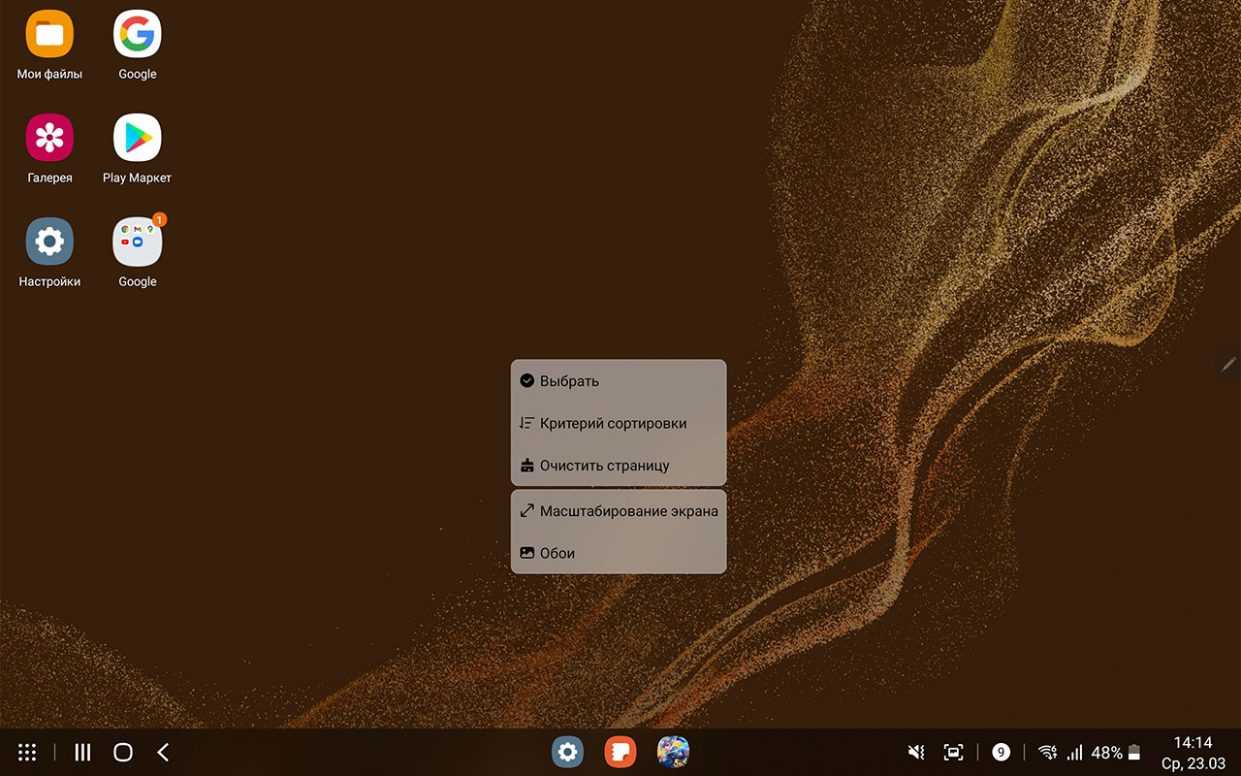Viewport: 1241px width, 776px height.
Task: Open the notifications counter showing 9
Action: (1000, 752)
